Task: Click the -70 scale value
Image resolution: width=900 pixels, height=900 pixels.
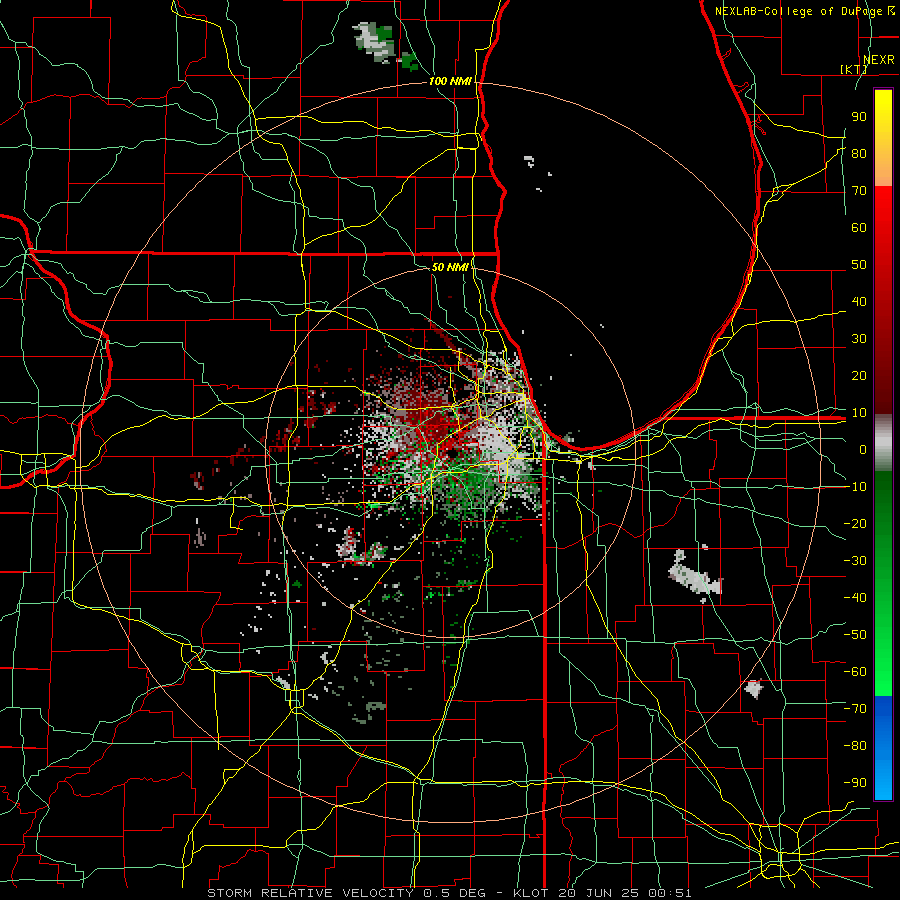Action: [x=855, y=708]
